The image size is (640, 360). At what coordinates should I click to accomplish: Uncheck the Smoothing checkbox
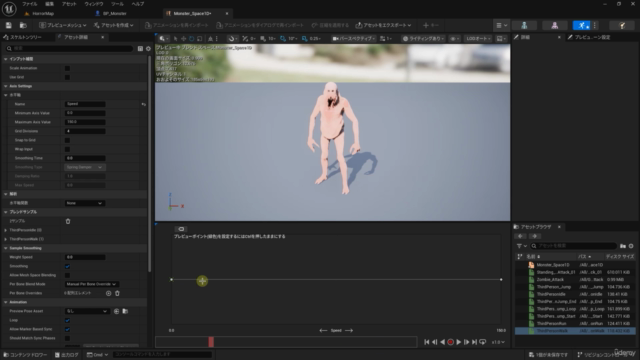(67, 266)
